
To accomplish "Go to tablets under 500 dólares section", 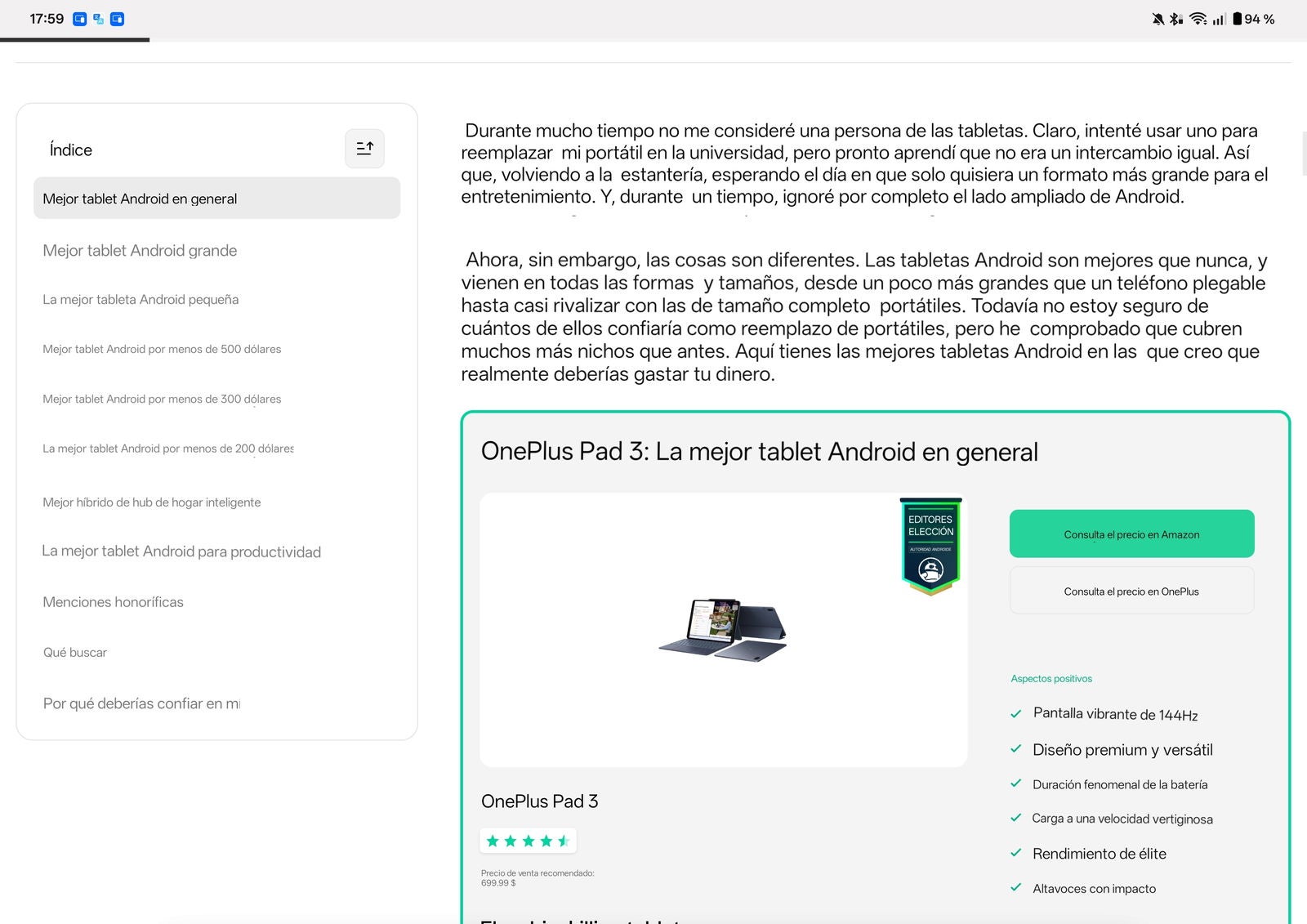I will point(162,350).
